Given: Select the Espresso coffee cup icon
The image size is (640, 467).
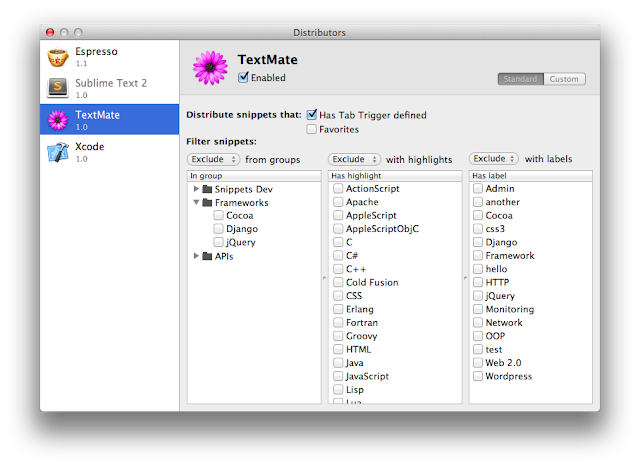Looking at the screenshot, I should [x=58, y=57].
